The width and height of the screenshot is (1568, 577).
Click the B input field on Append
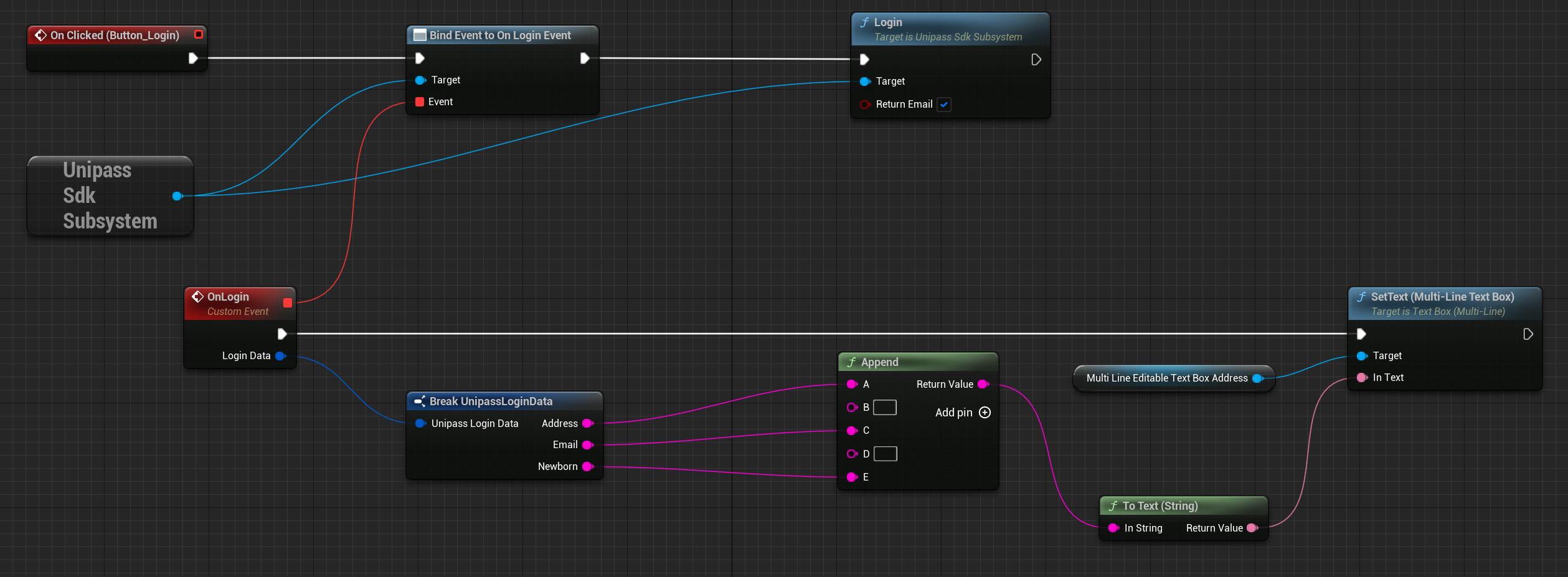pos(884,407)
